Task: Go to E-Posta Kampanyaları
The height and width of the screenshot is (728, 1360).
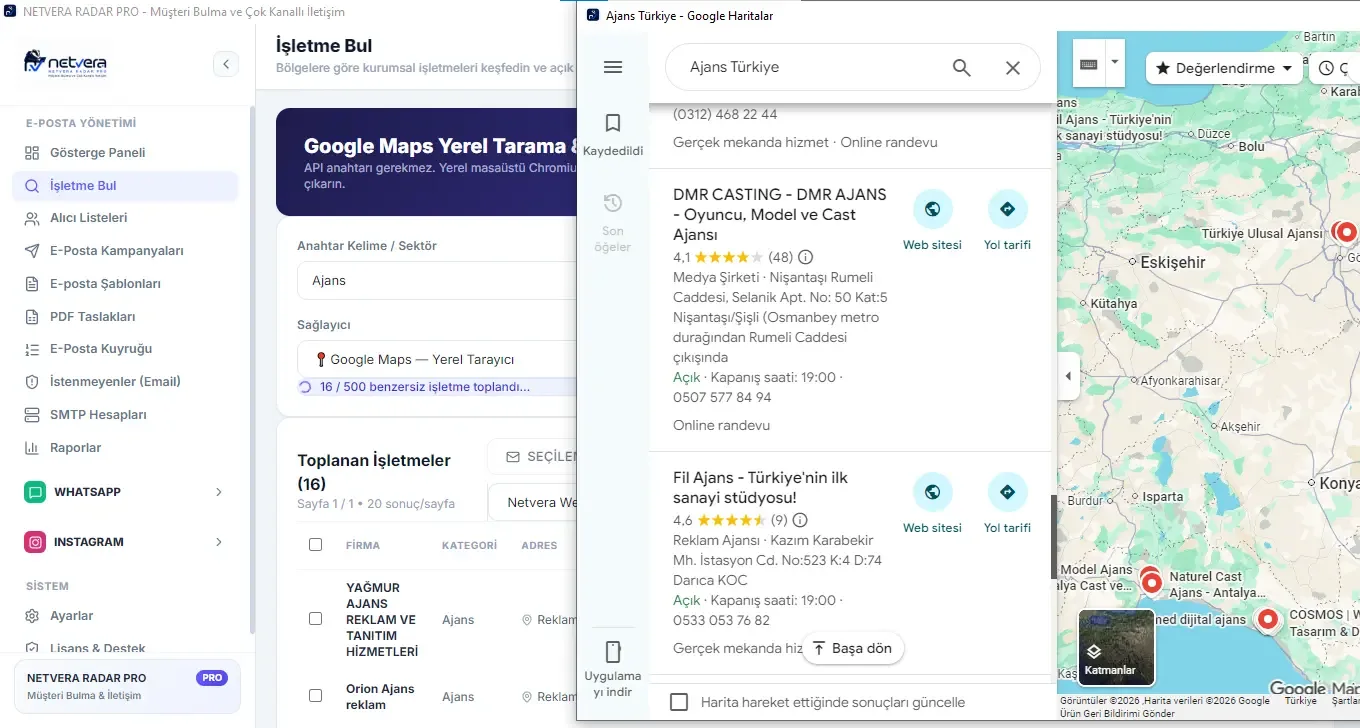Action: click(125, 251)
